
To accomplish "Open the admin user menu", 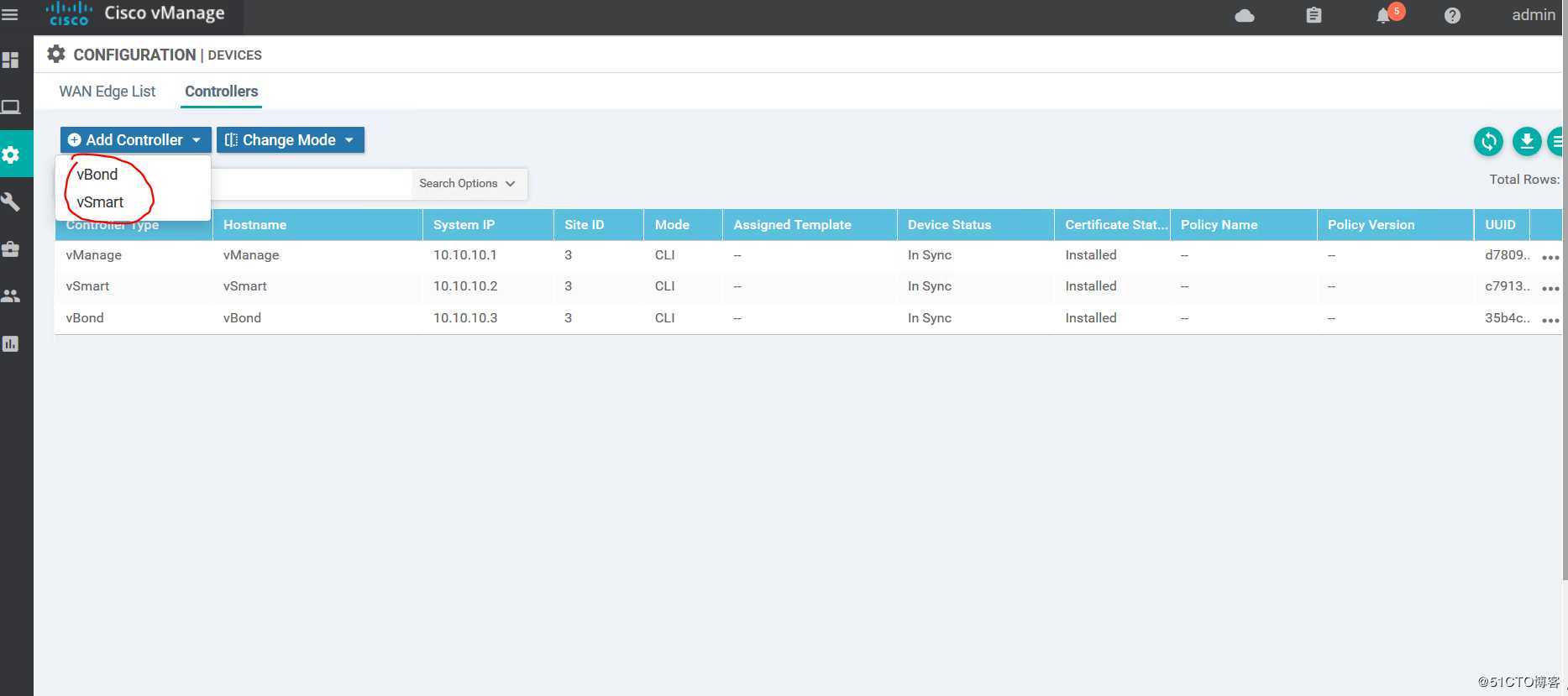I will click(1534, 15).
